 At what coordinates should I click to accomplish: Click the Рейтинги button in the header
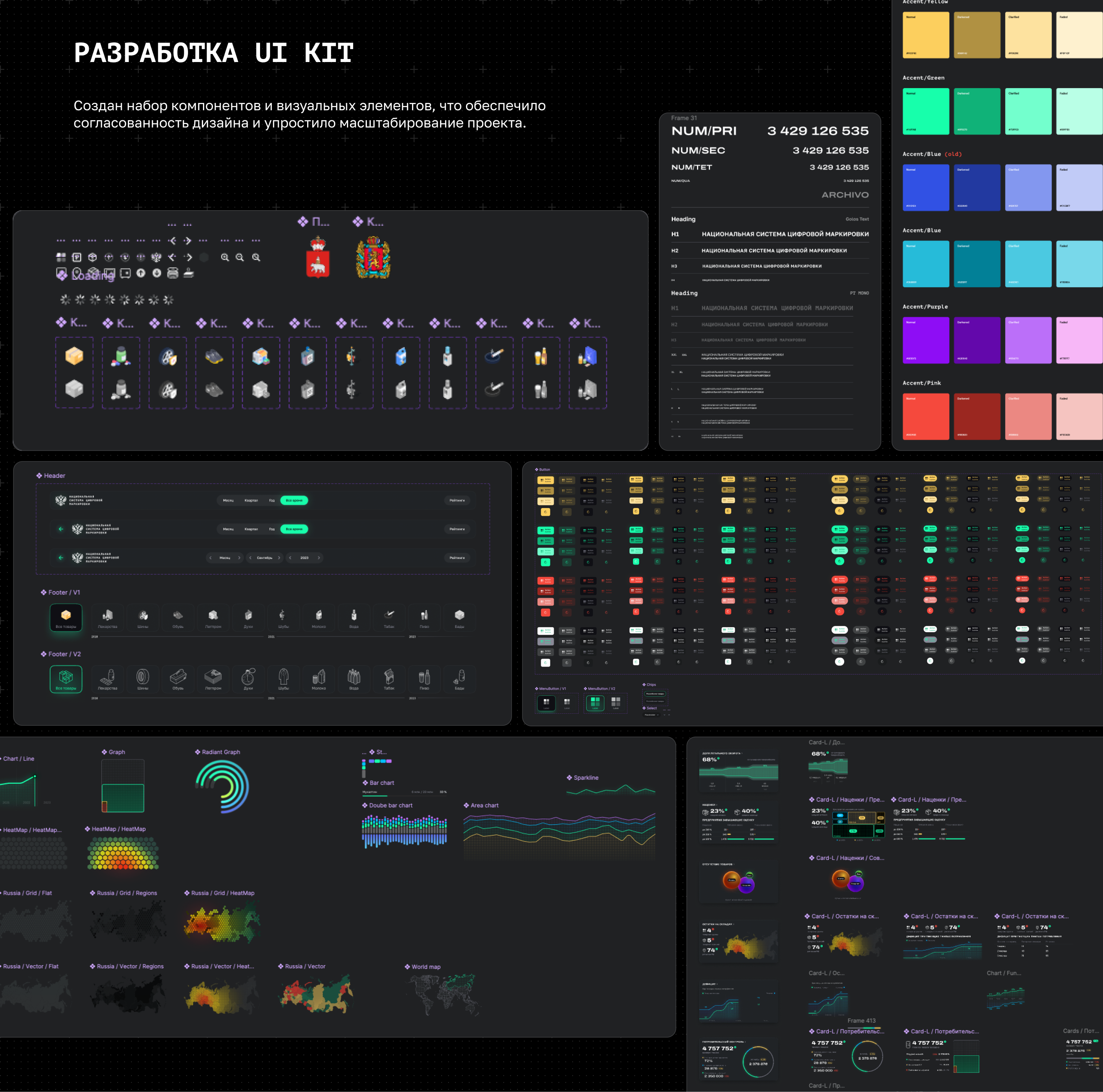pos(458,500)
